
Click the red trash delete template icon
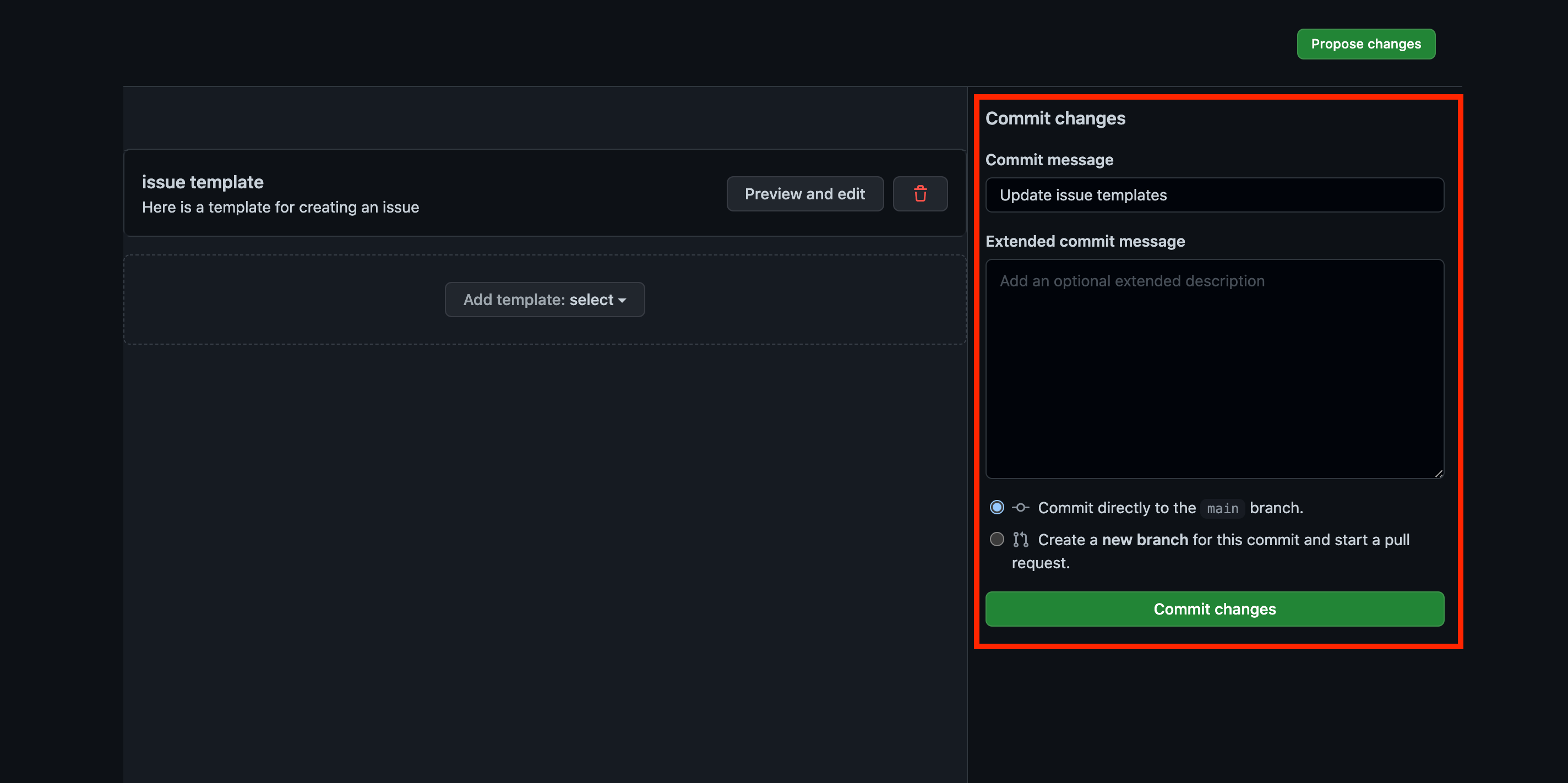[920, 194]
